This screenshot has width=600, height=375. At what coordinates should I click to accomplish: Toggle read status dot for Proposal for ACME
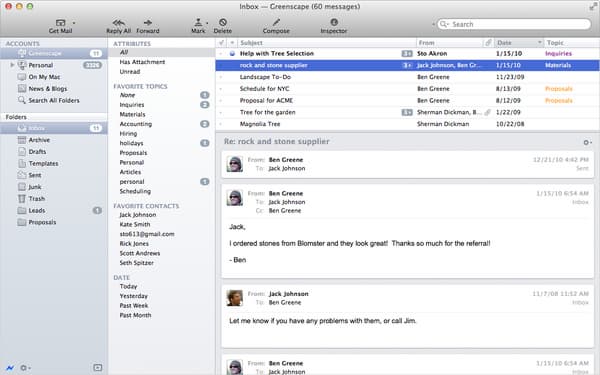point(221,101)
